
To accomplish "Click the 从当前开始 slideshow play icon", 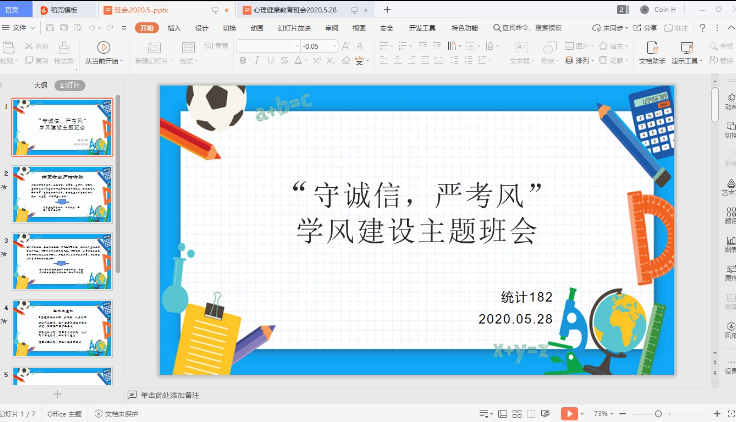I will (x=103, y=47).
